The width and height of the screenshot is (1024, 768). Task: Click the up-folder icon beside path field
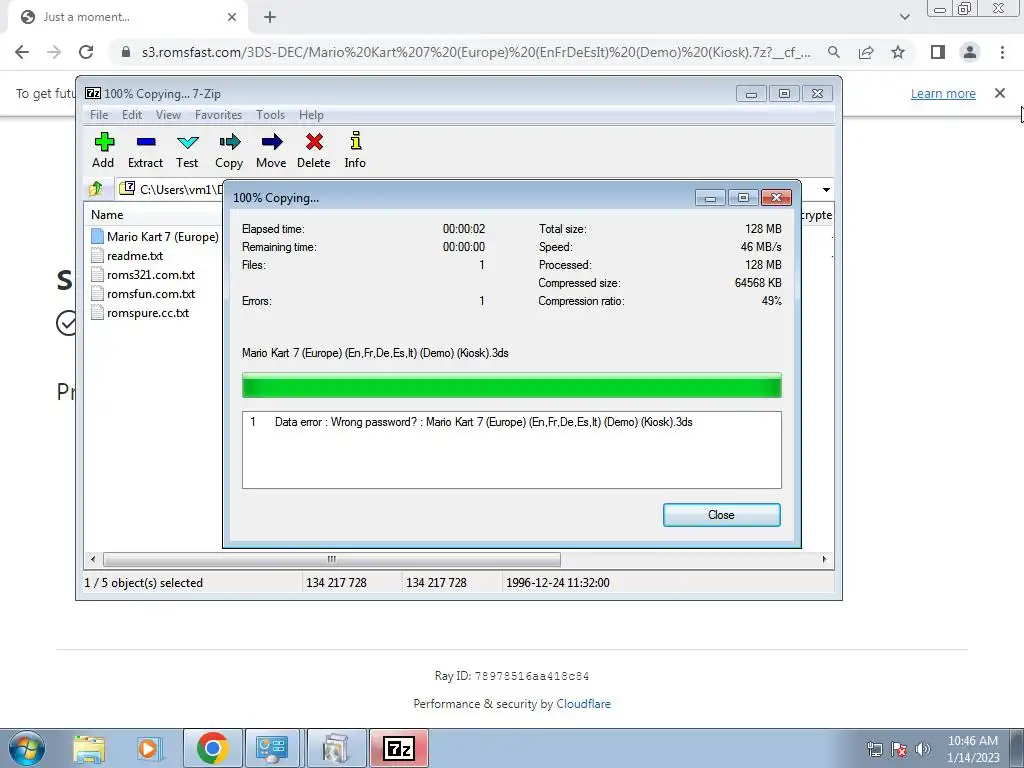(x=96, y=189)
